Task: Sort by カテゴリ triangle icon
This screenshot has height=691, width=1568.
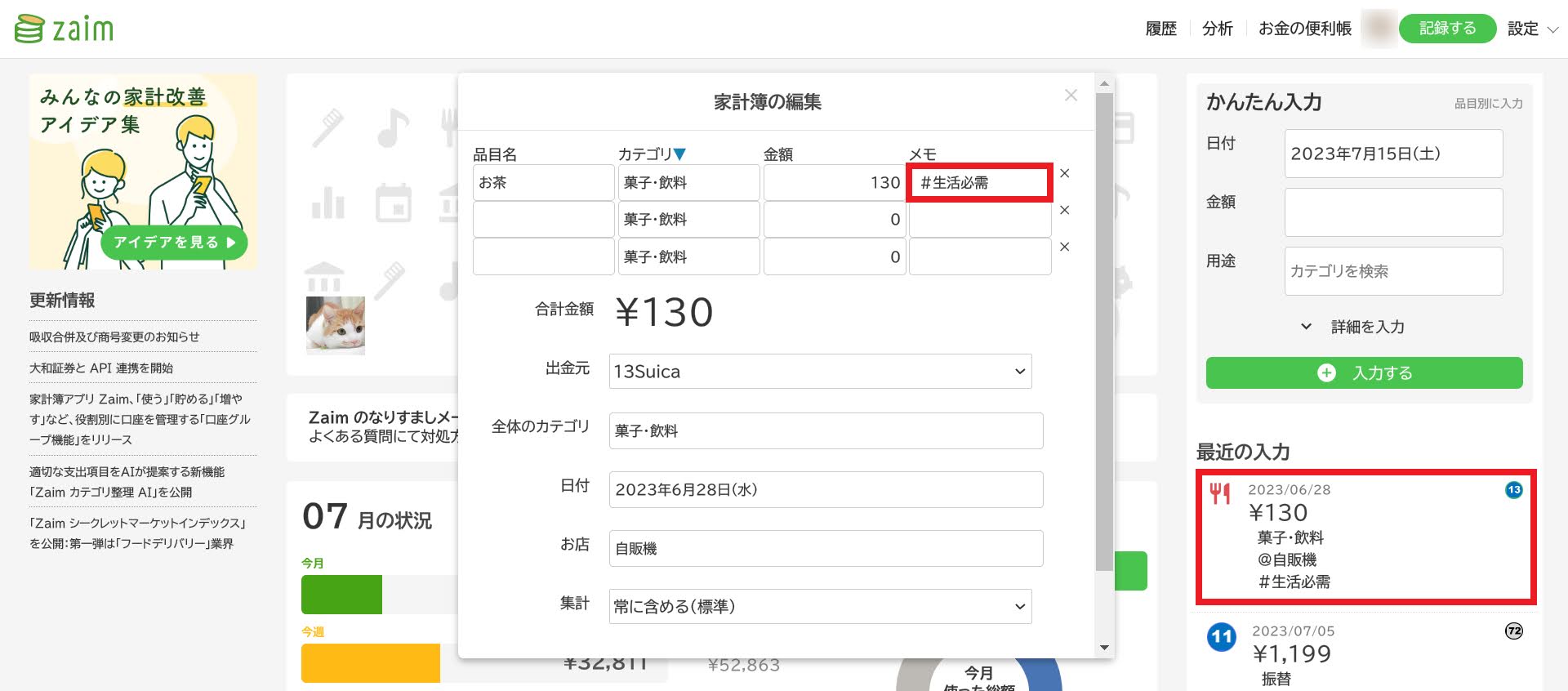Action: [x=679, y=154]
